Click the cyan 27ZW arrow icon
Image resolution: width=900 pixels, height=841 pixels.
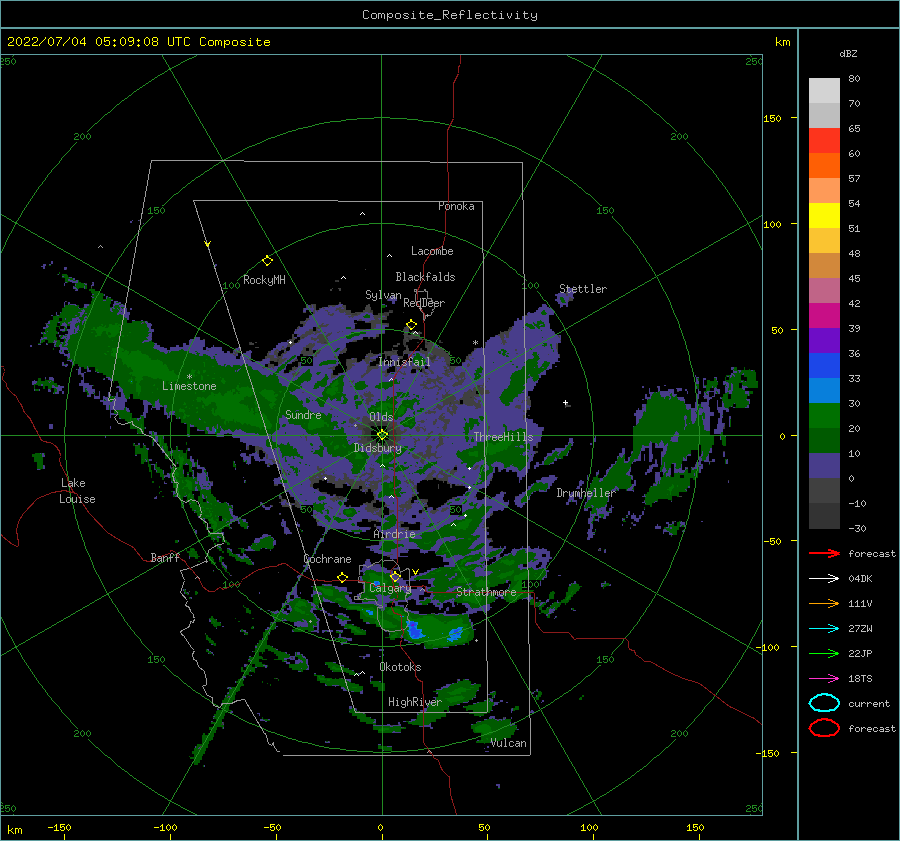coord(824,629)
